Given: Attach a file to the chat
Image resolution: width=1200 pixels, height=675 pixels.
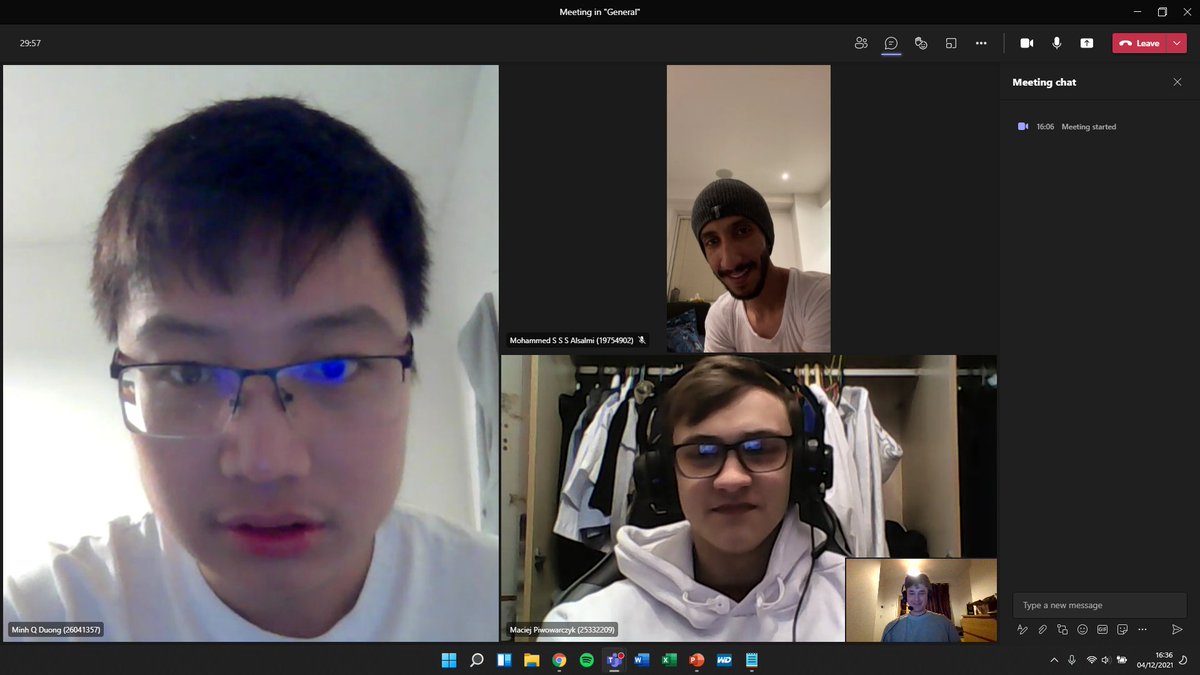Looking at the screenshot, I should [x=1042, y=630].
